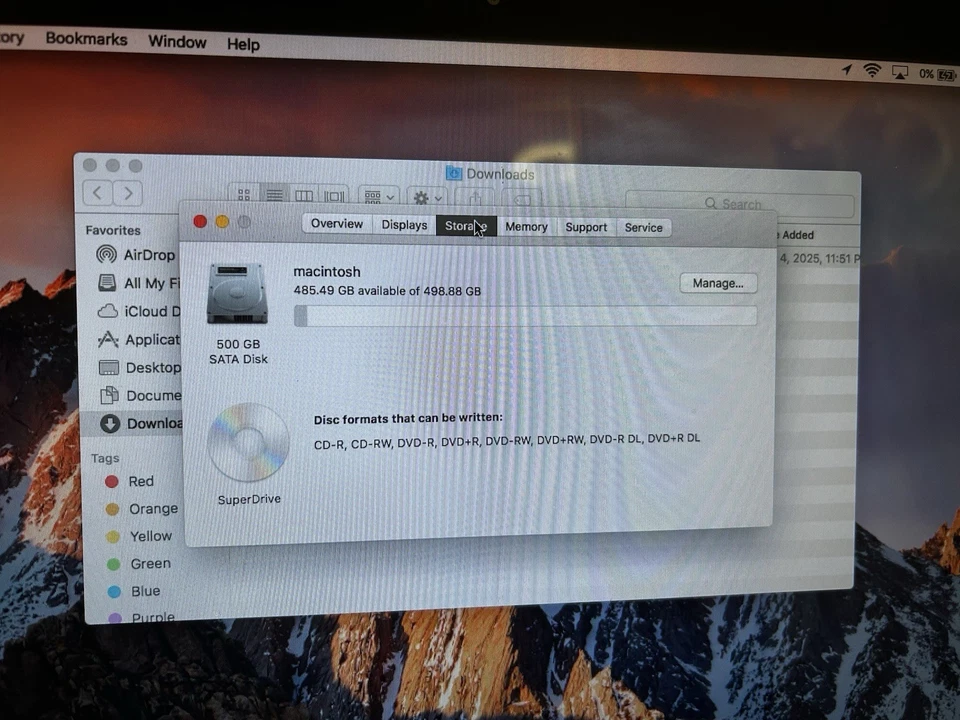Viewport: 960px width, 720px height.
Task: Switch Finder to Cover Flow view
Action: click(334, 195)
